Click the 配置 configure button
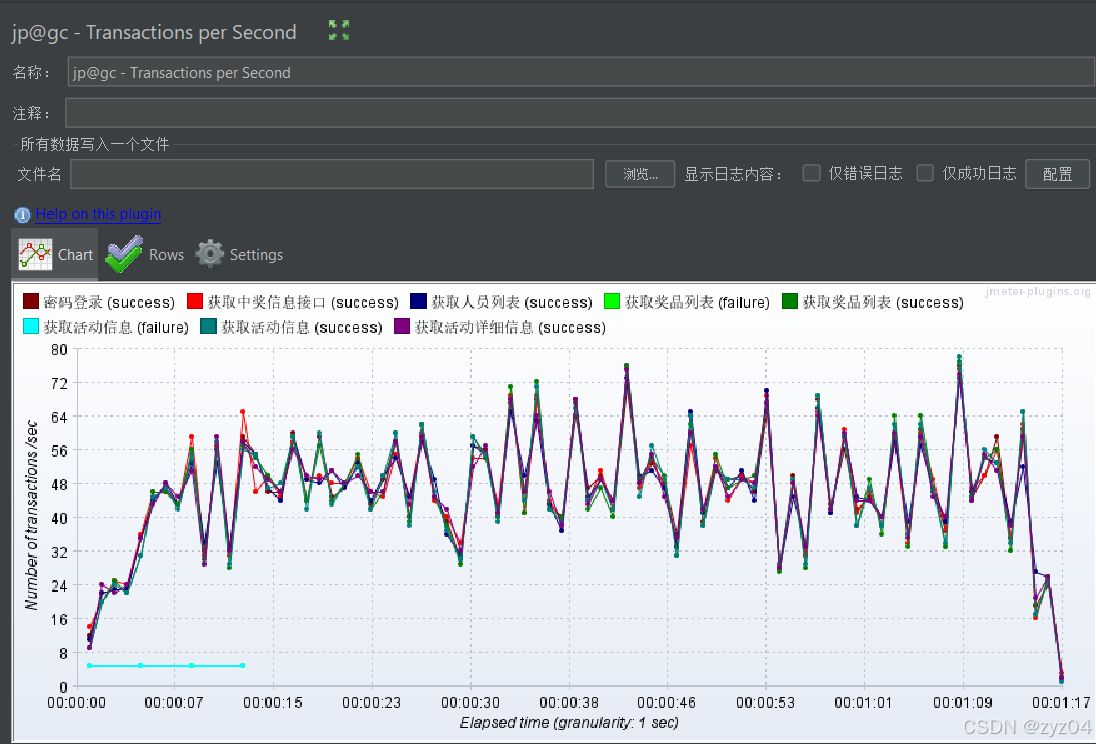 pos(1058,174)
